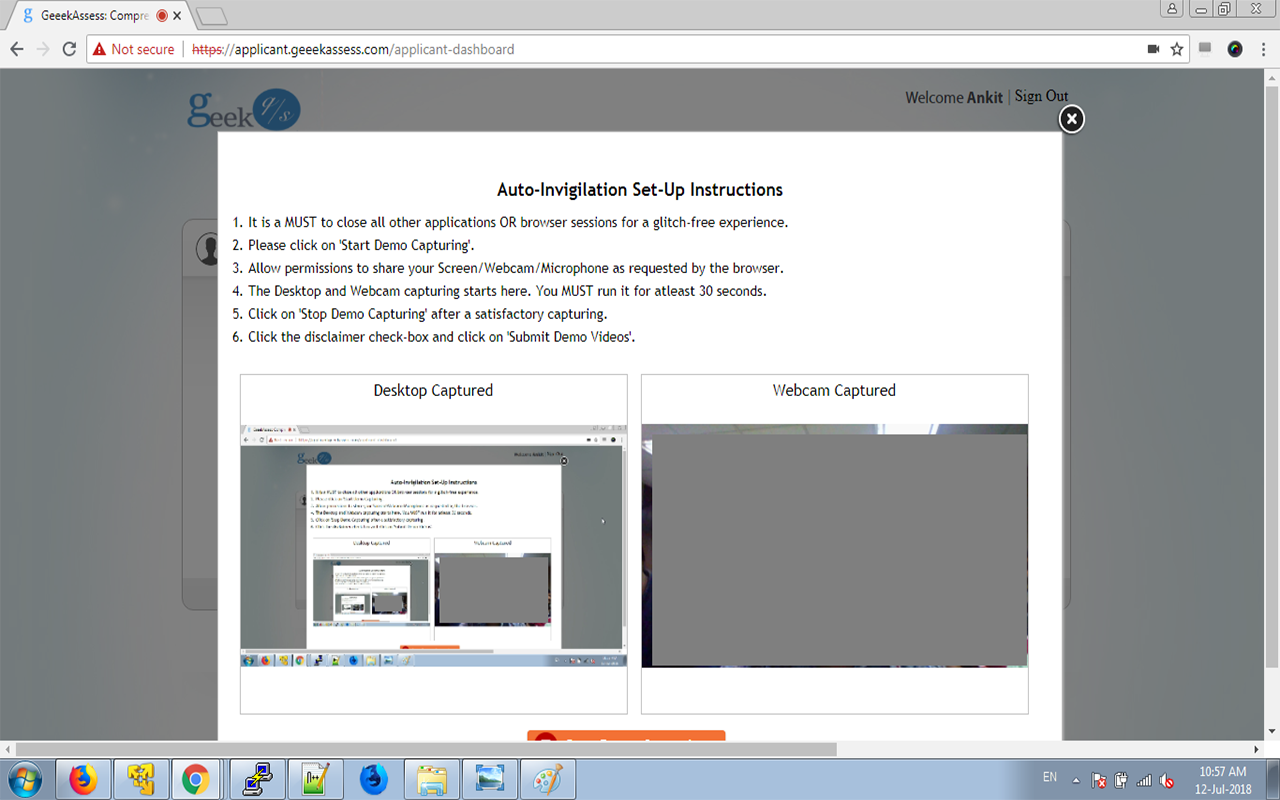
Task: Click the Chrome user profile icon
Action: tap(1172, 9)
